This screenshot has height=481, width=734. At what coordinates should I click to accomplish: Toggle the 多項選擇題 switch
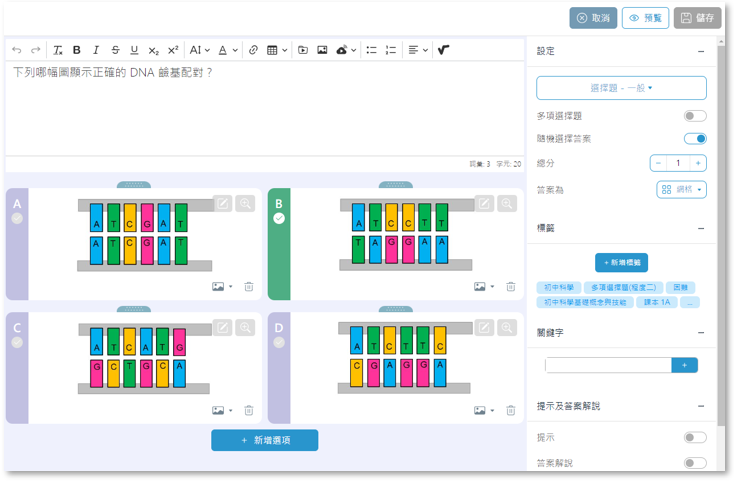(x=695, y=117)
